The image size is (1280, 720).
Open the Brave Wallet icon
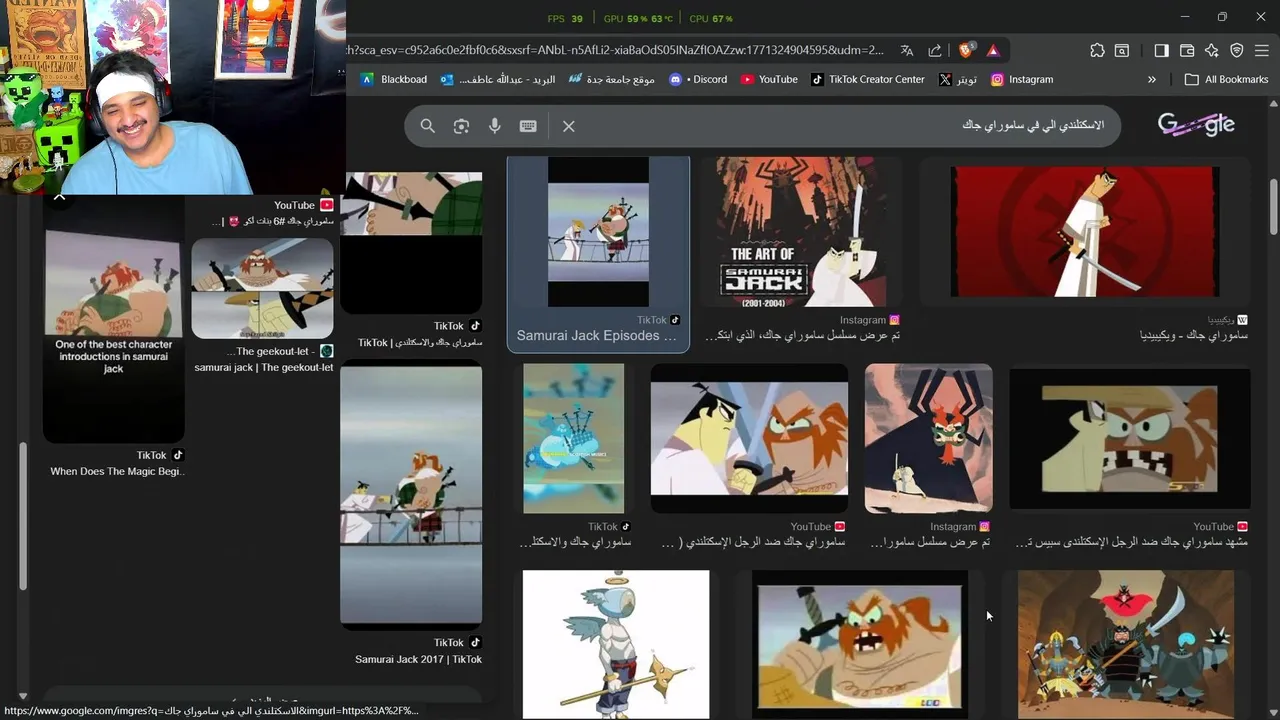coord(1187,50)
